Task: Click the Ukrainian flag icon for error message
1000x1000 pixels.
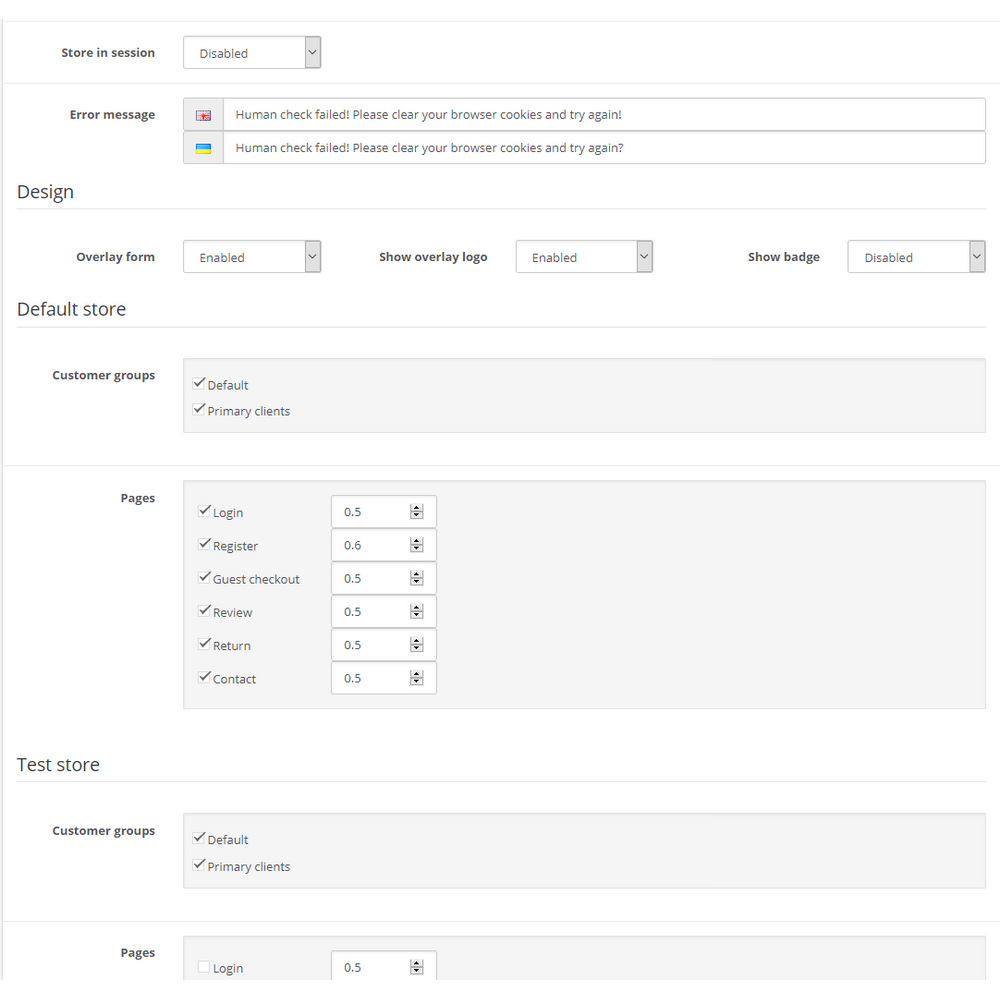Action: tap(203, 149)
